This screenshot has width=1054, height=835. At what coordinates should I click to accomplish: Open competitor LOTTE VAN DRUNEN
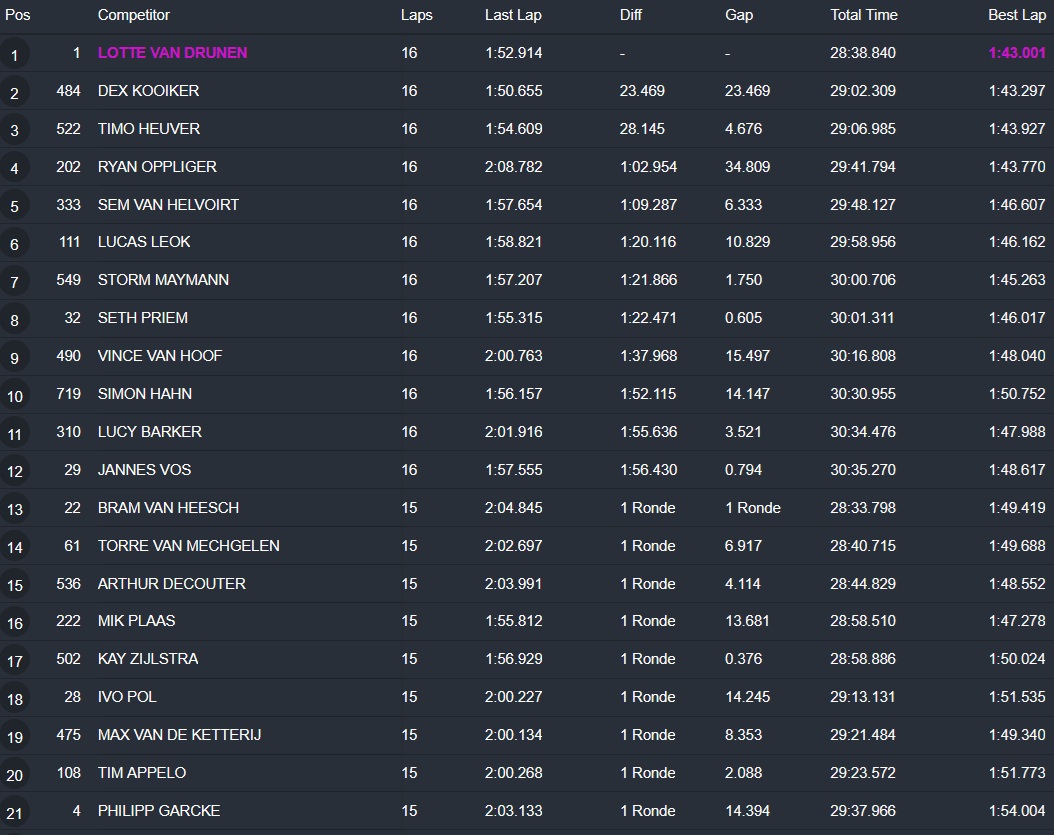(x=172, y=53)
